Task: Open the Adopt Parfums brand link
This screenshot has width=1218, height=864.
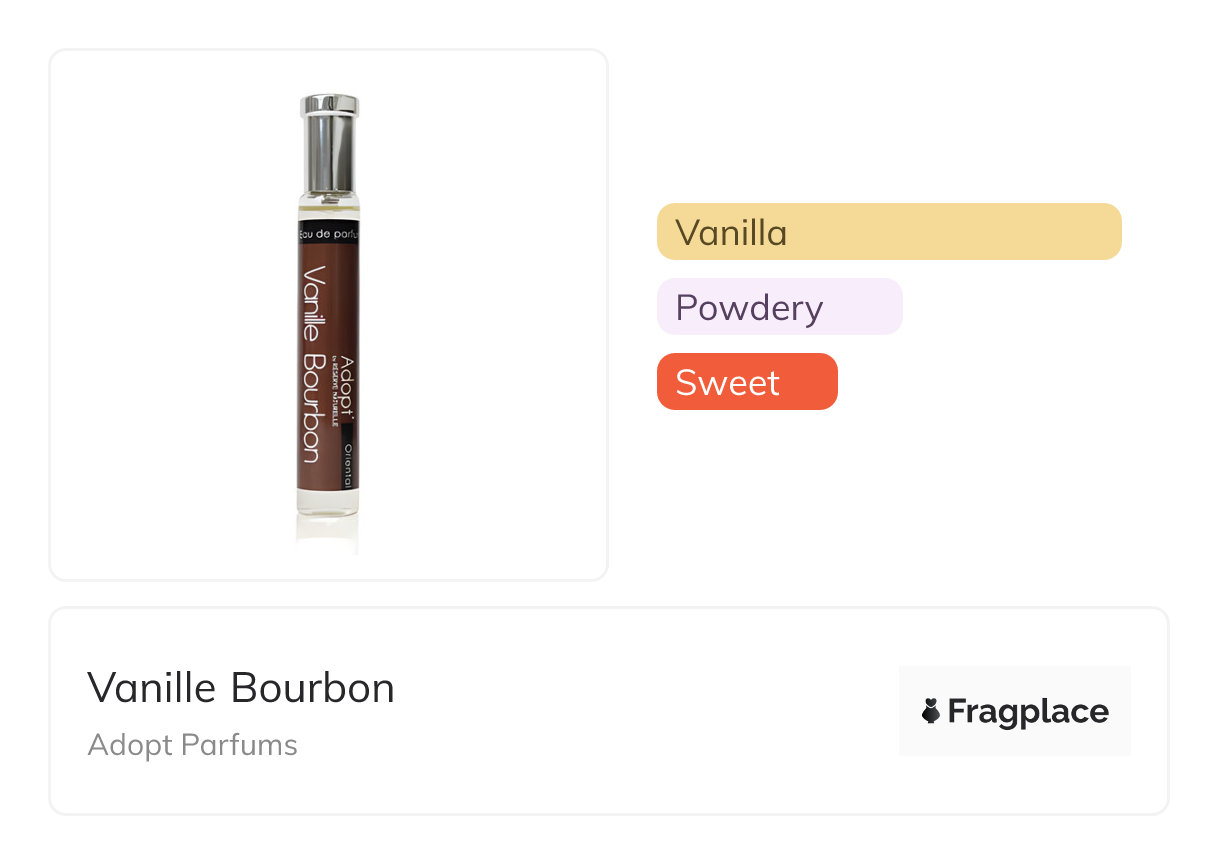Action: coord(192,745)
